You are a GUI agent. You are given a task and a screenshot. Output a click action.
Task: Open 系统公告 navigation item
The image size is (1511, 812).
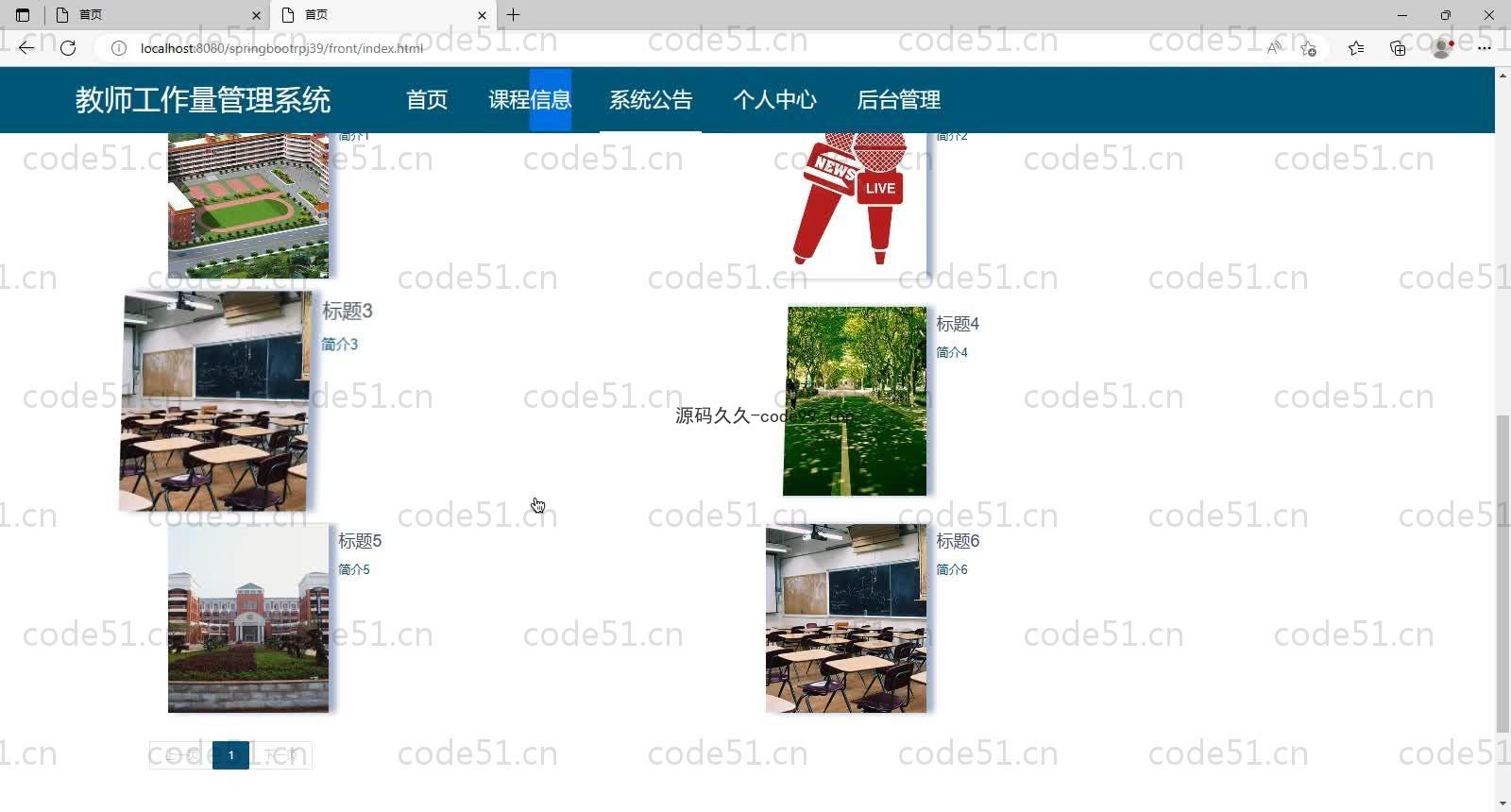click(651, 100)
